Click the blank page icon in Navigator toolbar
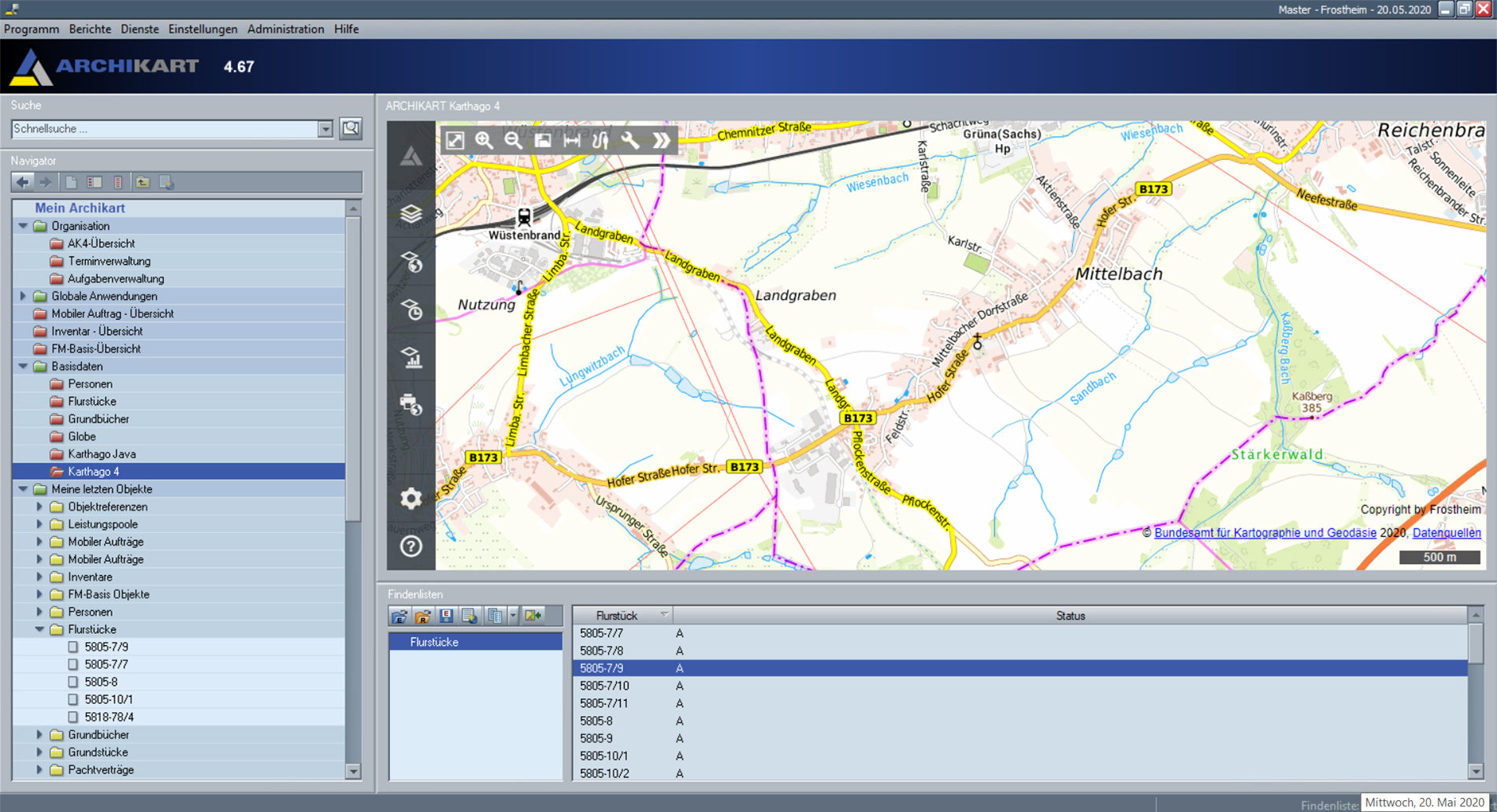This screenshot has width=1497, height=812. pyautogui.click(x=72, y=183)
